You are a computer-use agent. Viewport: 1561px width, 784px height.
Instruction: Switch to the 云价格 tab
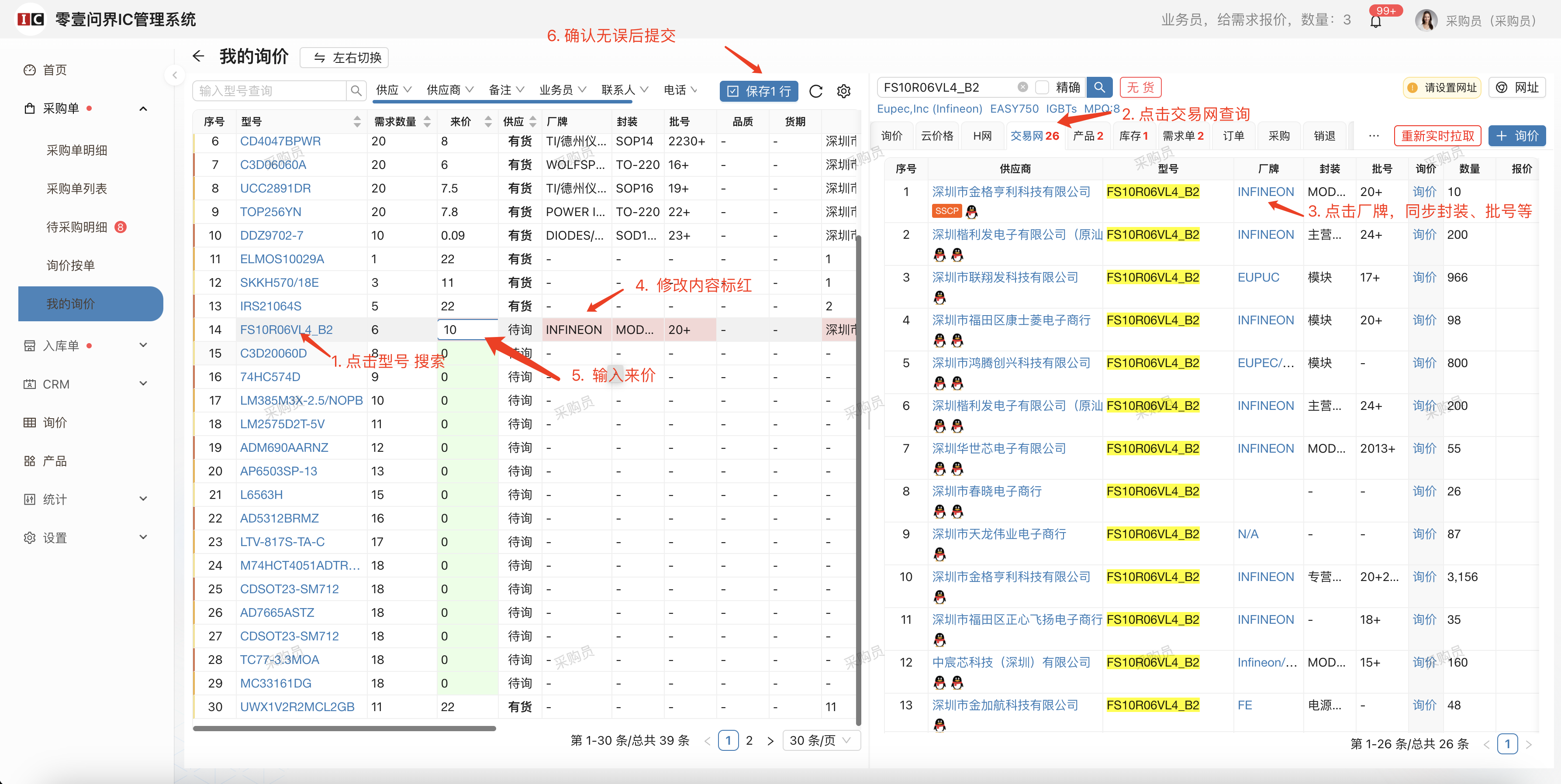[936, 136]
